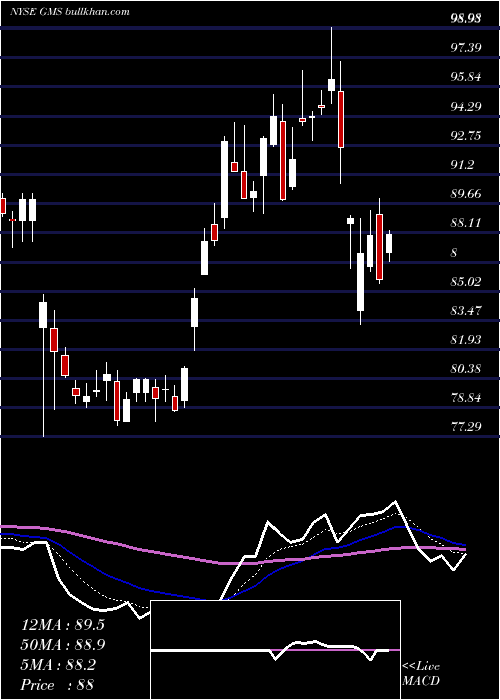Click the Price : 88 readout
Viewport: 500px width, 700px height.
coord(57,685)
